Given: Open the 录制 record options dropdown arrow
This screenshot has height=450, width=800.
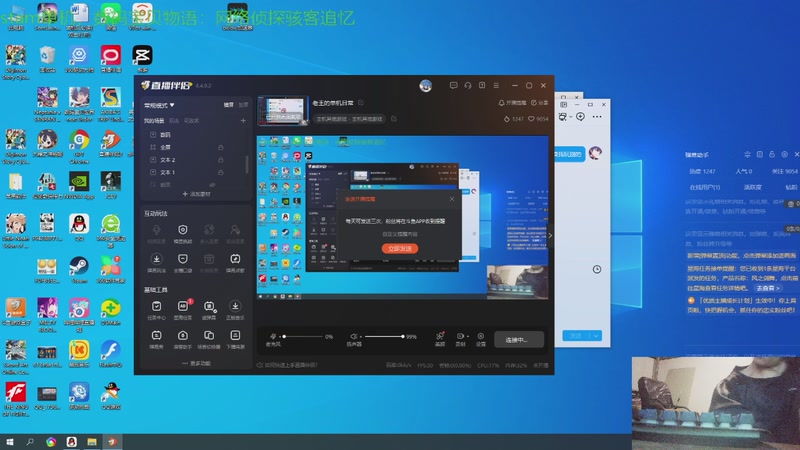Looking at the screenshot, I should coord(467,337).
